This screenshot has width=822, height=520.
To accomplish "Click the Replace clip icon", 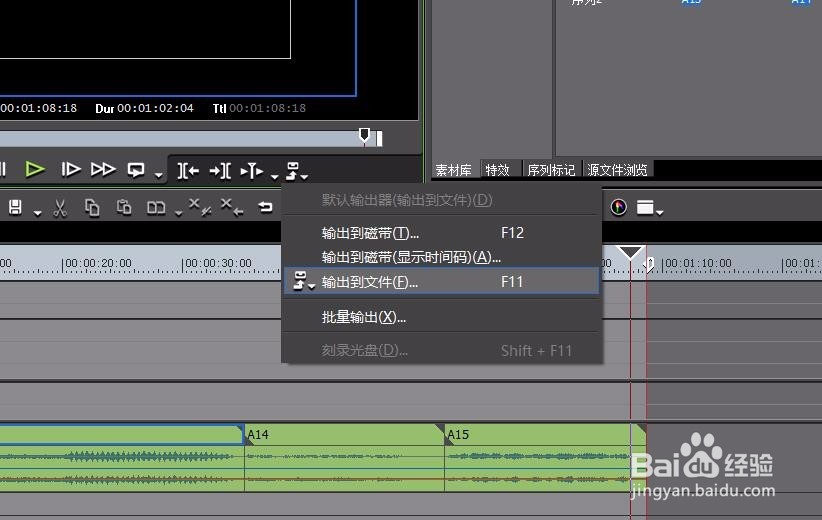I will tap(156, 208).
